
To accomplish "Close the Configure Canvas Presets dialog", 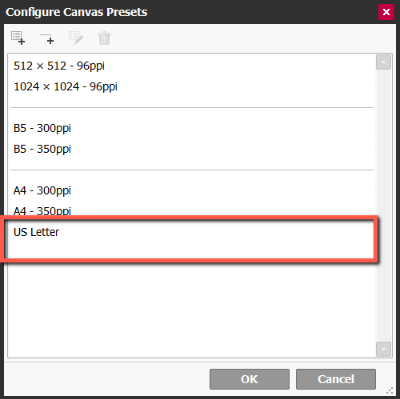I will point(386,12).
